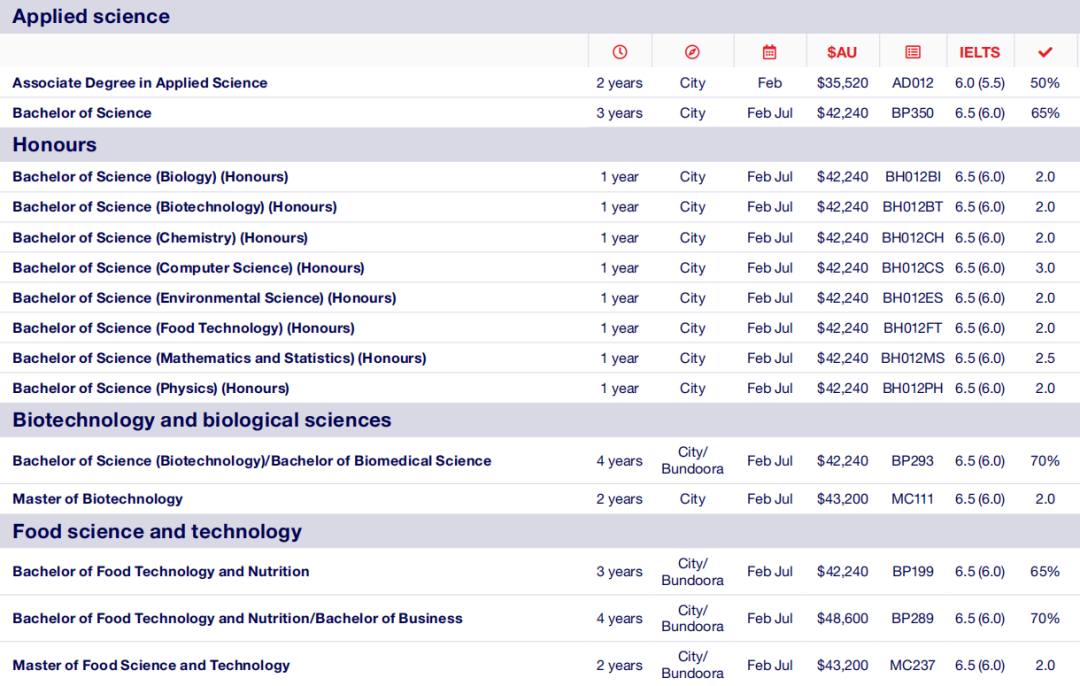The width and height of the screenshot is (1080, 686).
Task: Click 4 years for Food Technology/Business row
Action: click(x=619, y=619)
